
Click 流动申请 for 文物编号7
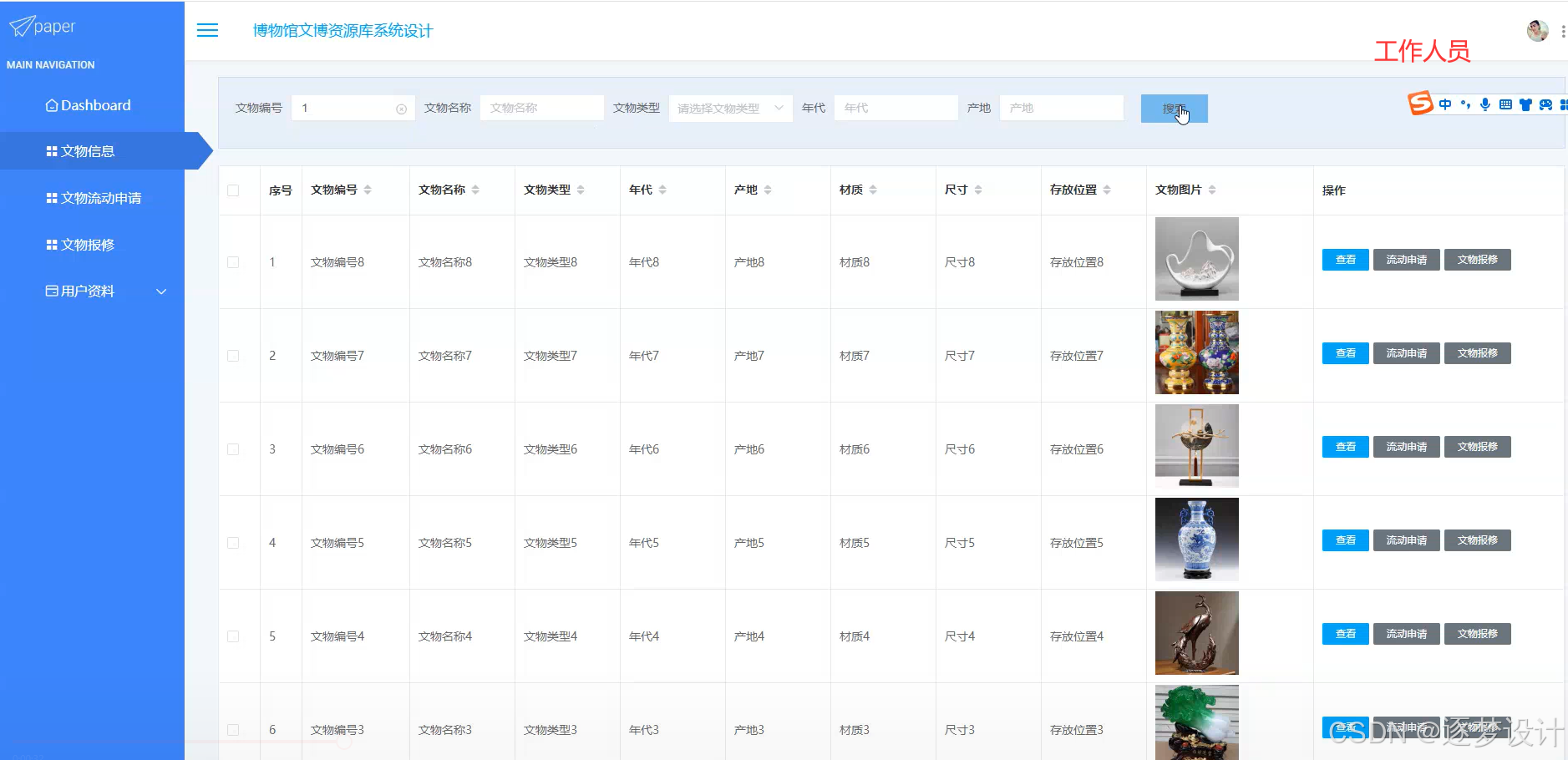(x=1407, y=353)
